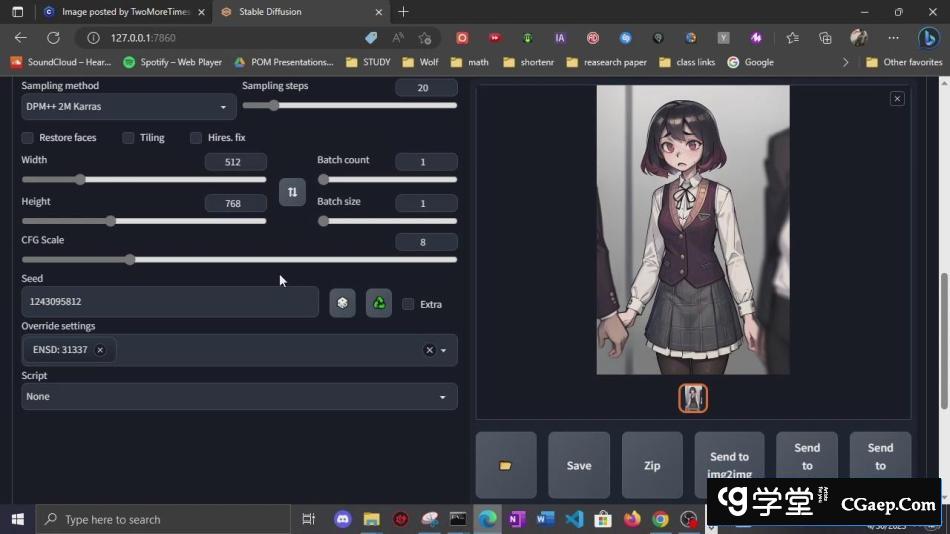
Task: Close the image preview with X icon
Action: tap(897, 98)
